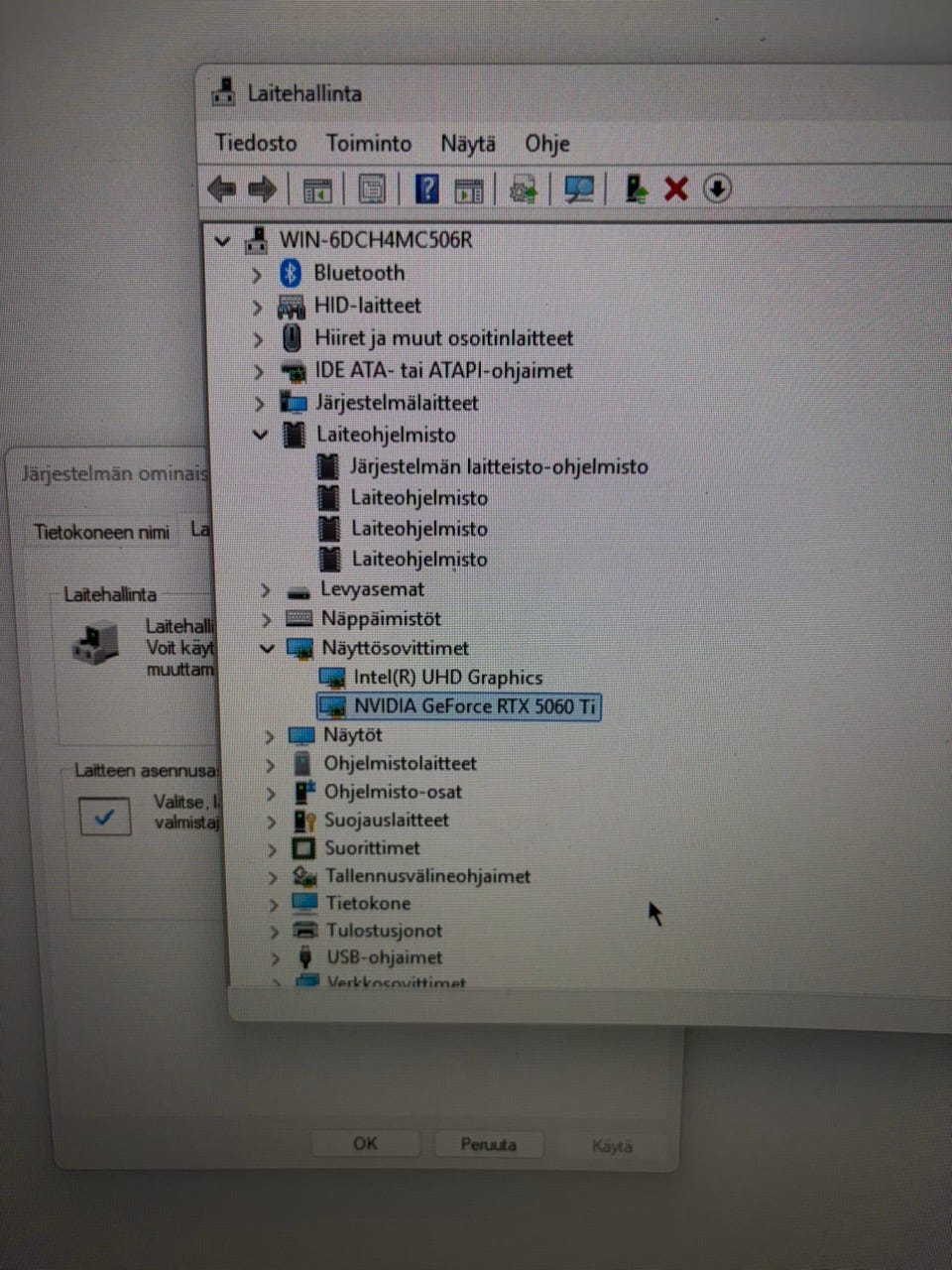The image size is (952, 1270).
Task: Click the Laitehallinta window title icon
Action: 225,93
